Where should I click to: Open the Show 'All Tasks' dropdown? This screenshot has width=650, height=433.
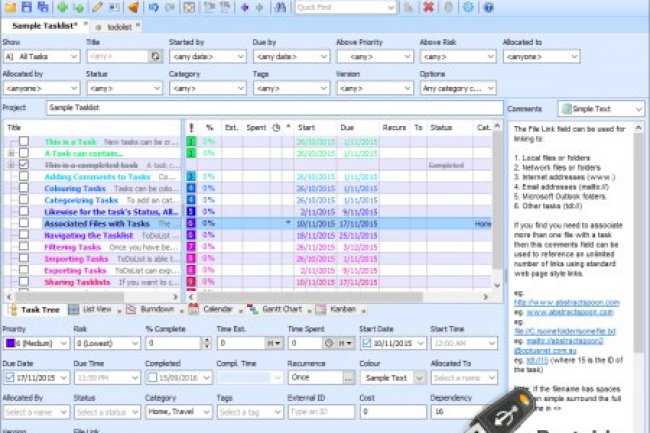point(41,57)
